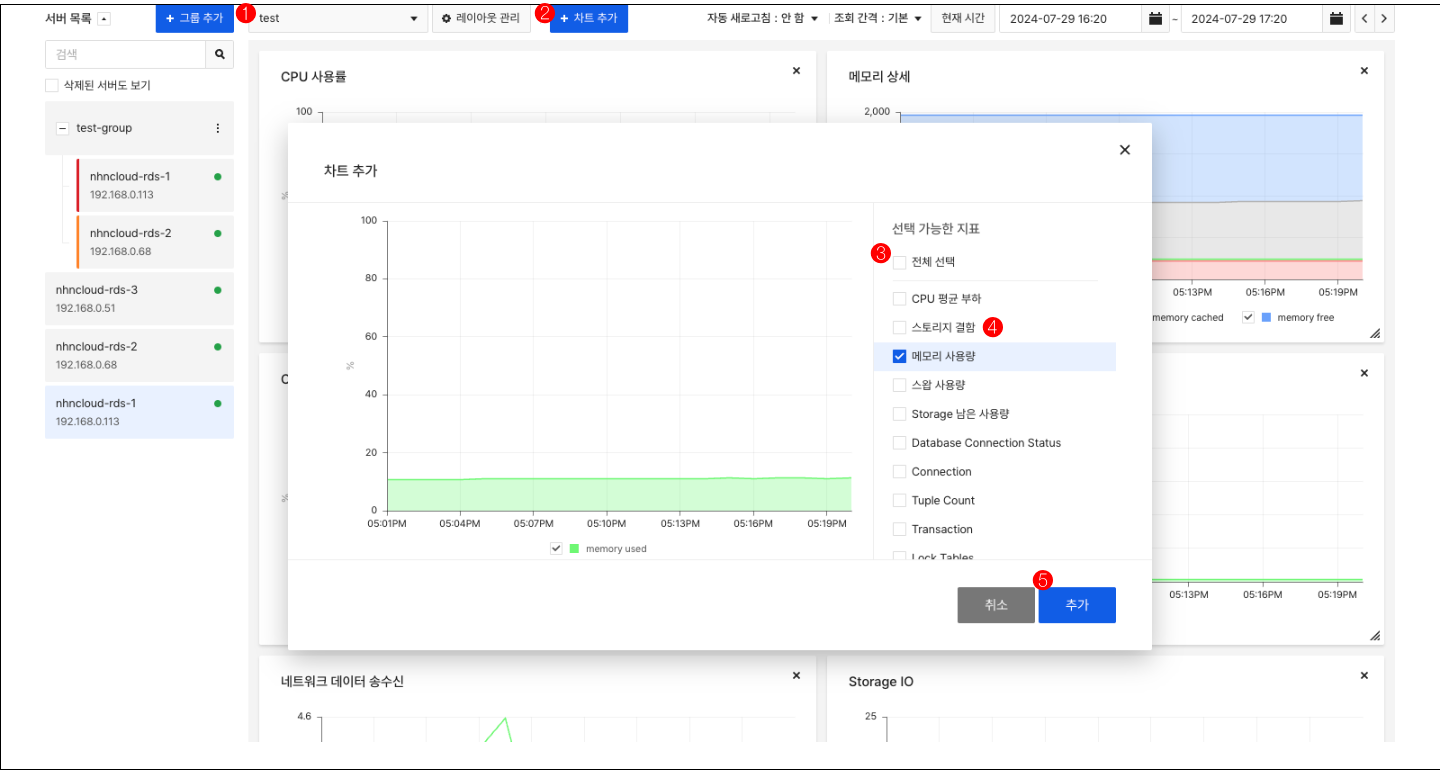Remove the CPU usage chart panel

[796, 70]
